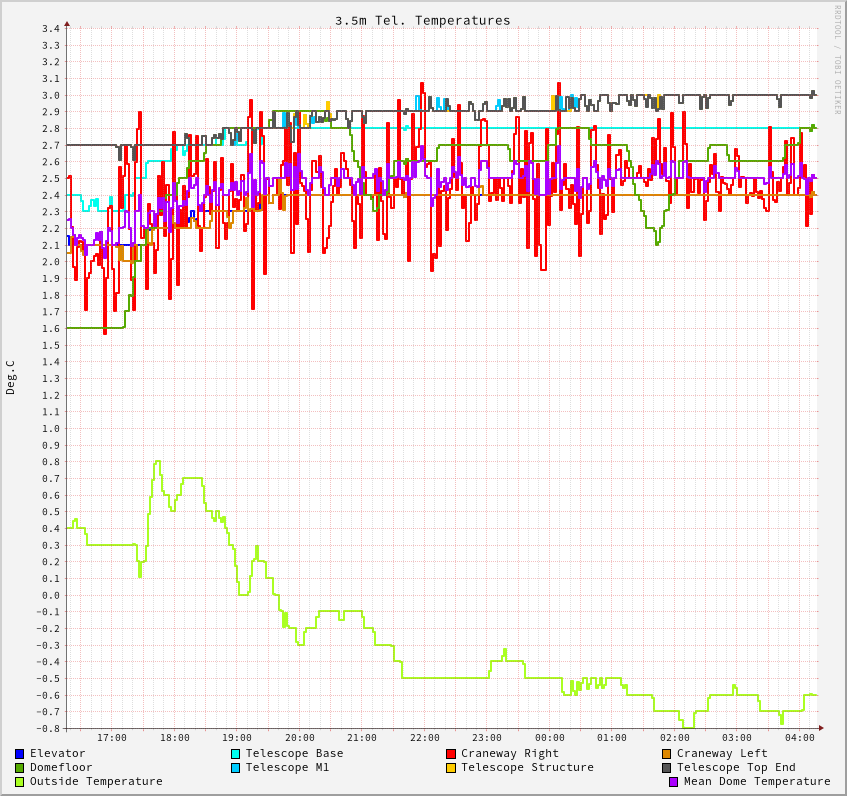
Task: Click the yellow Telescope Structure legend swatch
Action: pos(451,768)
